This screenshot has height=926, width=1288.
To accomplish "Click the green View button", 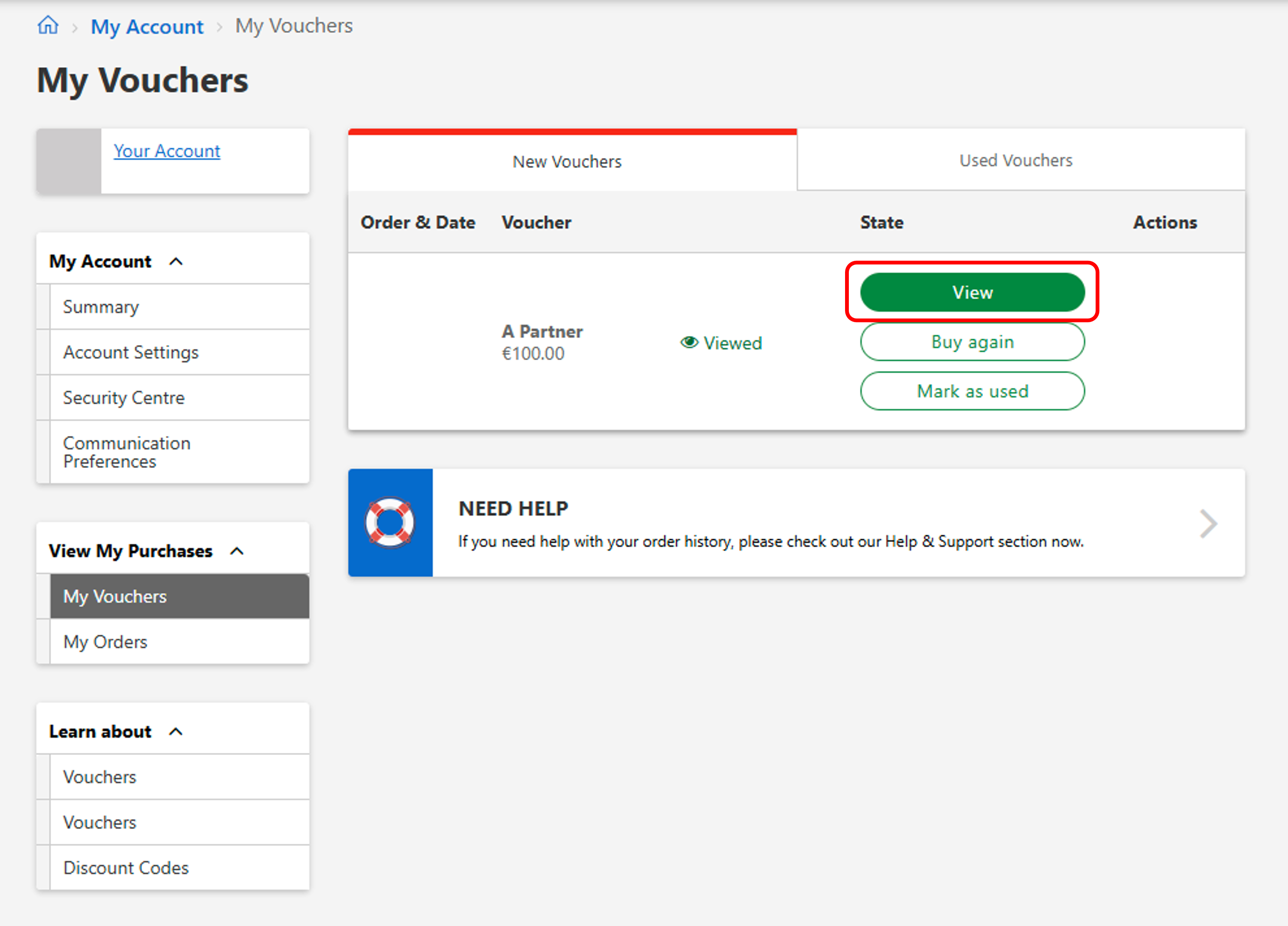I will point(972,292).
